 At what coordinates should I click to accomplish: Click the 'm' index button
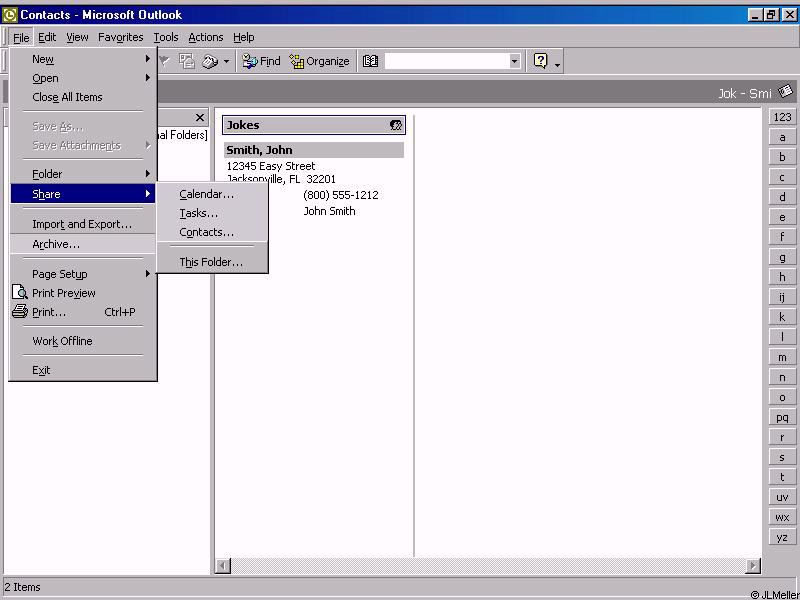pyautogui.click(x=782, y=357)
